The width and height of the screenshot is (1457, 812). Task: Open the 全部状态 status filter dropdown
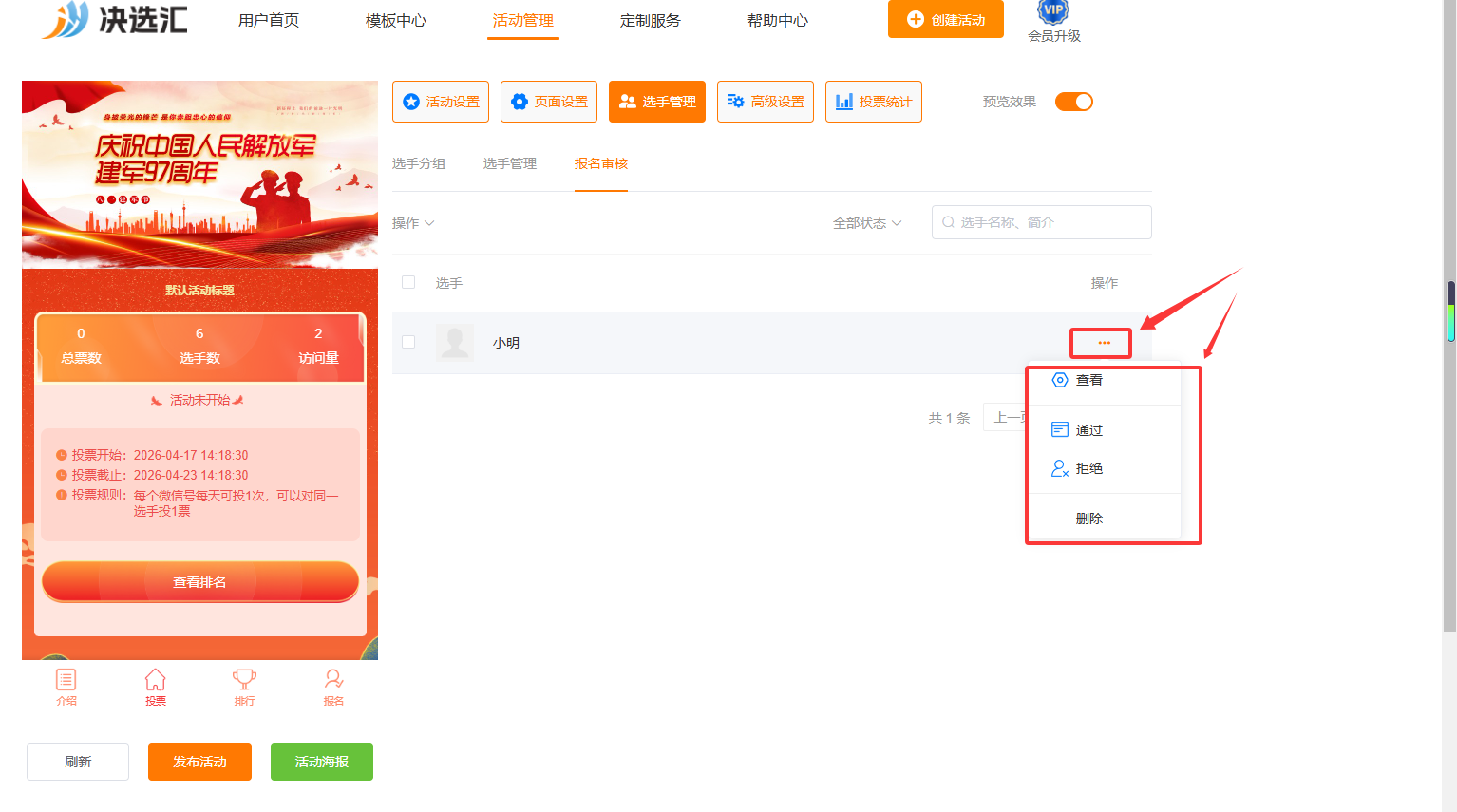click(867, 223)
